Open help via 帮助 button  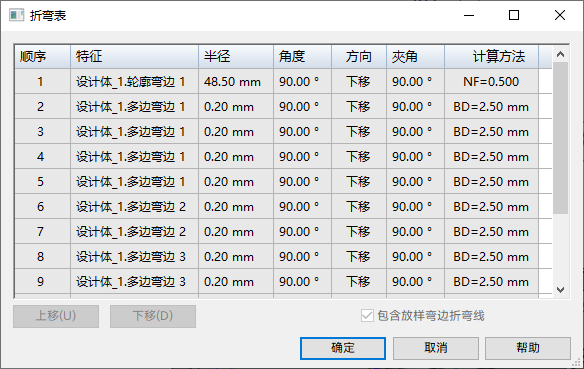pos(528,348)
